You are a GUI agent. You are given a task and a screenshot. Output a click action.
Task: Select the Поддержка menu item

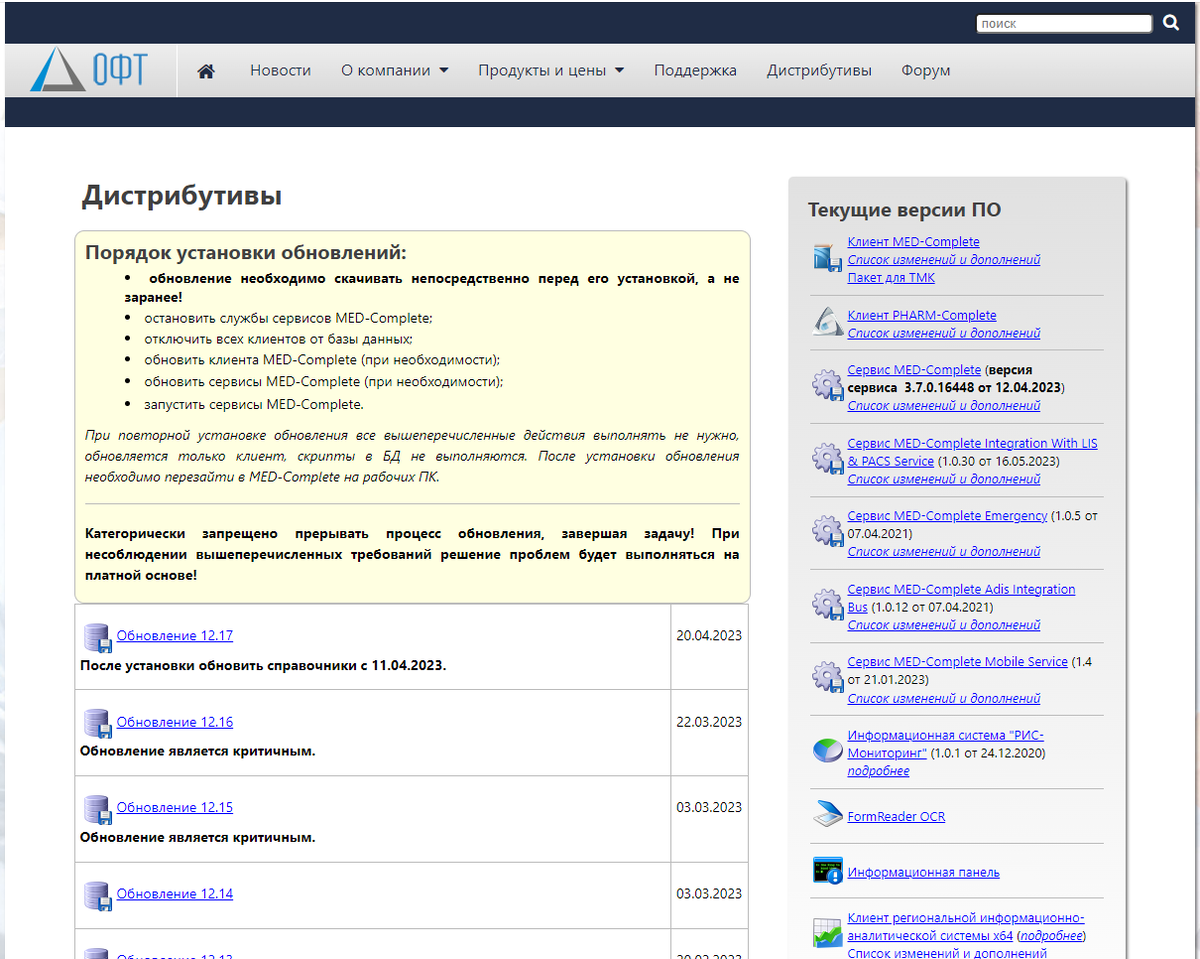pos(695,70)
